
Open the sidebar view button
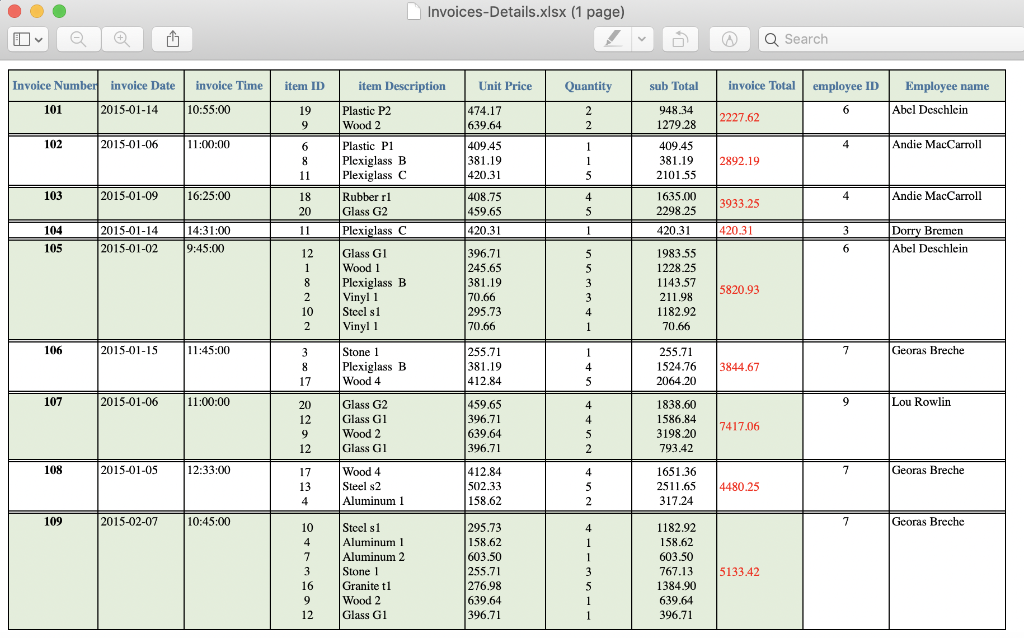pos(23,39)
